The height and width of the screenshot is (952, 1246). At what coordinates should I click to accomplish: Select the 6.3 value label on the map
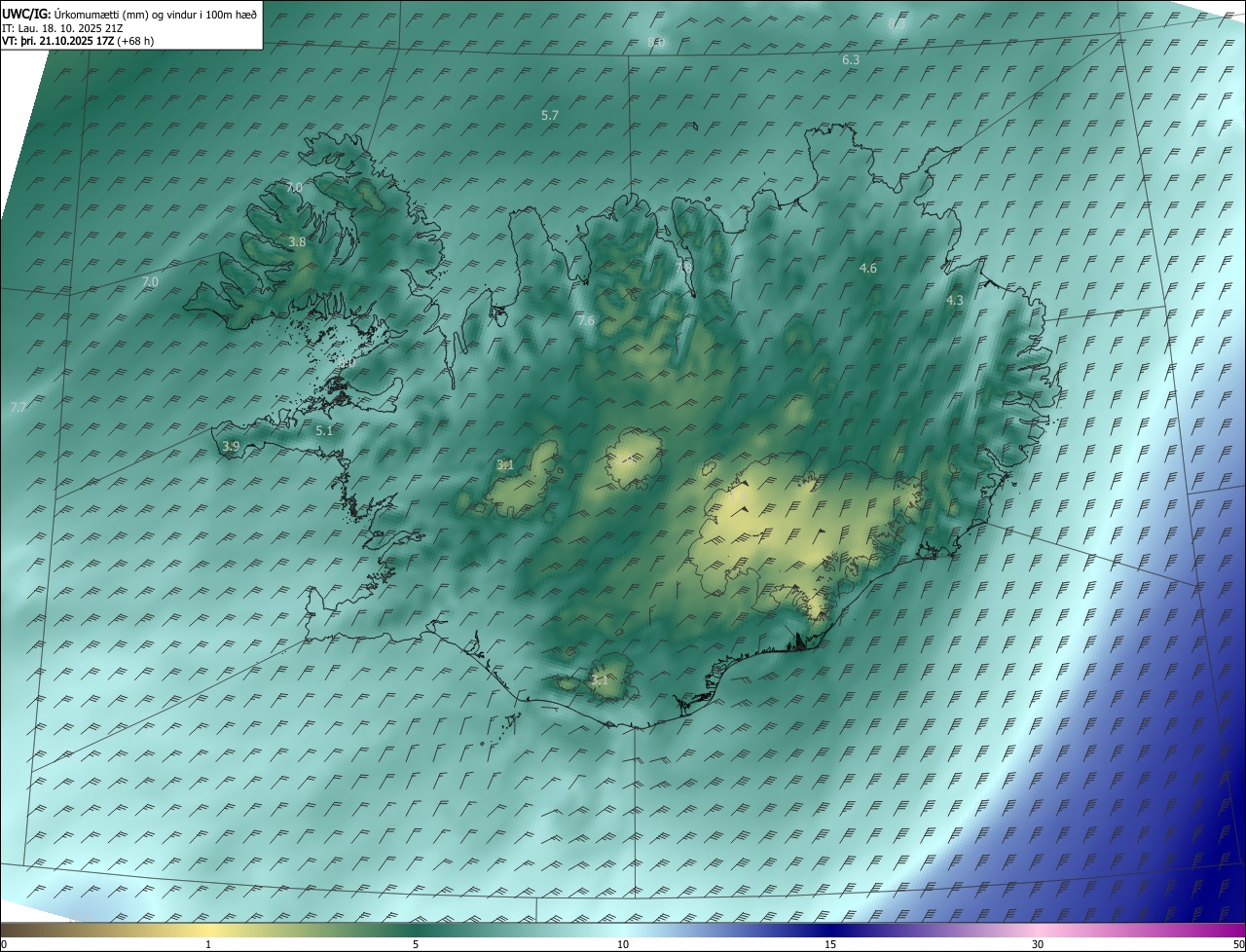851,60
